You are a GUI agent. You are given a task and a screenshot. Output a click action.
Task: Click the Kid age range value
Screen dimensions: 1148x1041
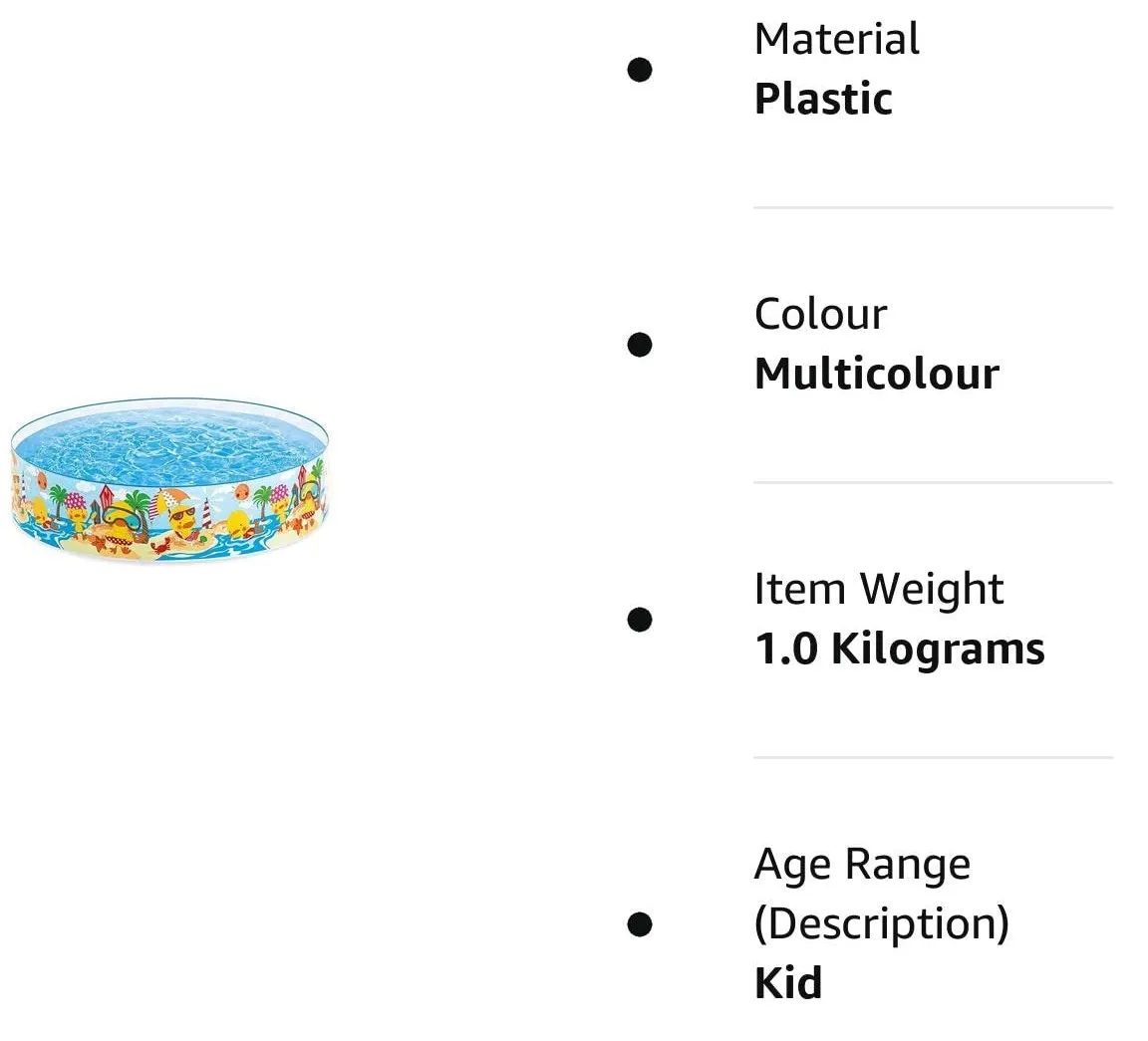point(788,983)
